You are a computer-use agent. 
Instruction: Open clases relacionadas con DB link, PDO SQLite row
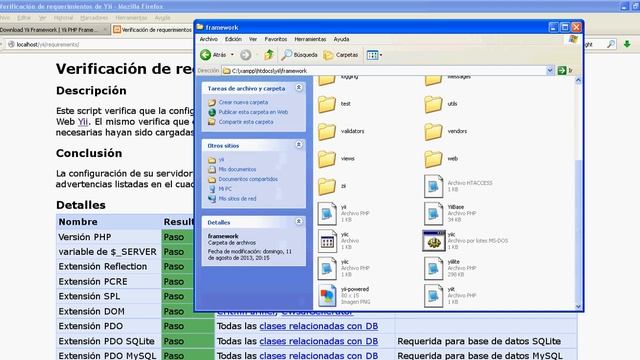point(318,341)
